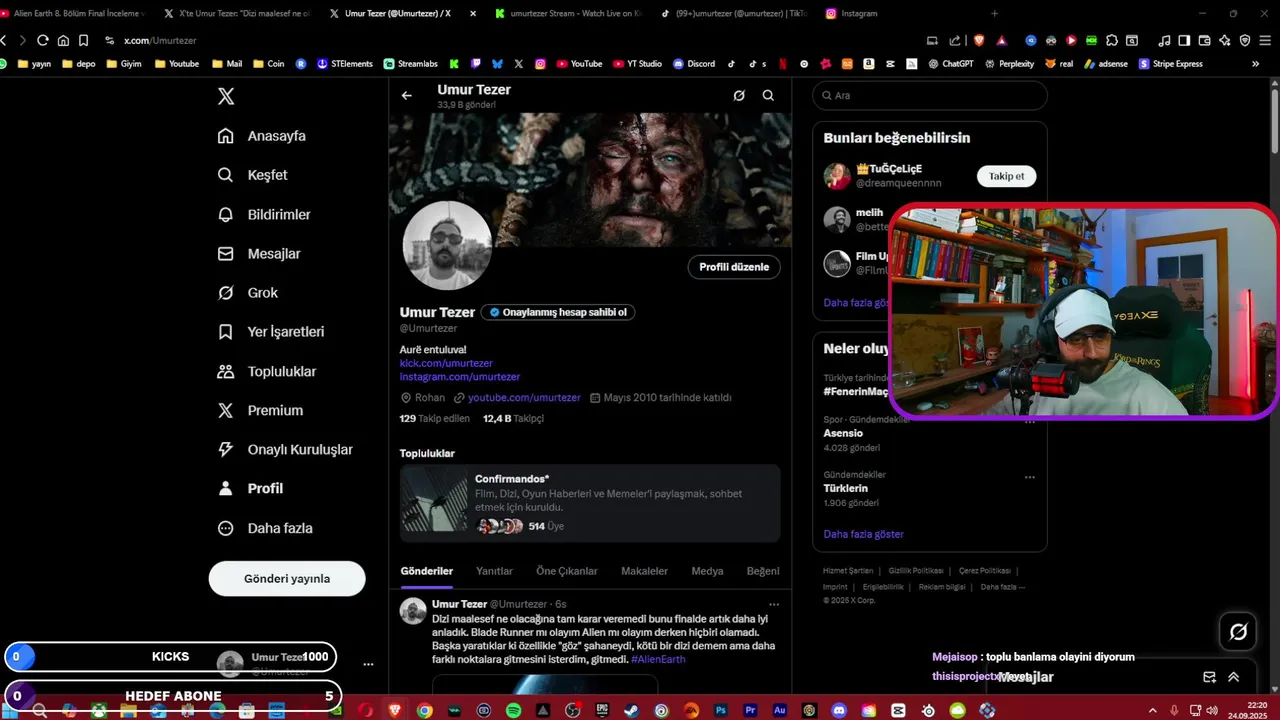Image resolution: width=1280 pixels, height=720 pixels.
Task: Open Grok from sidebar
Action: 248,293
